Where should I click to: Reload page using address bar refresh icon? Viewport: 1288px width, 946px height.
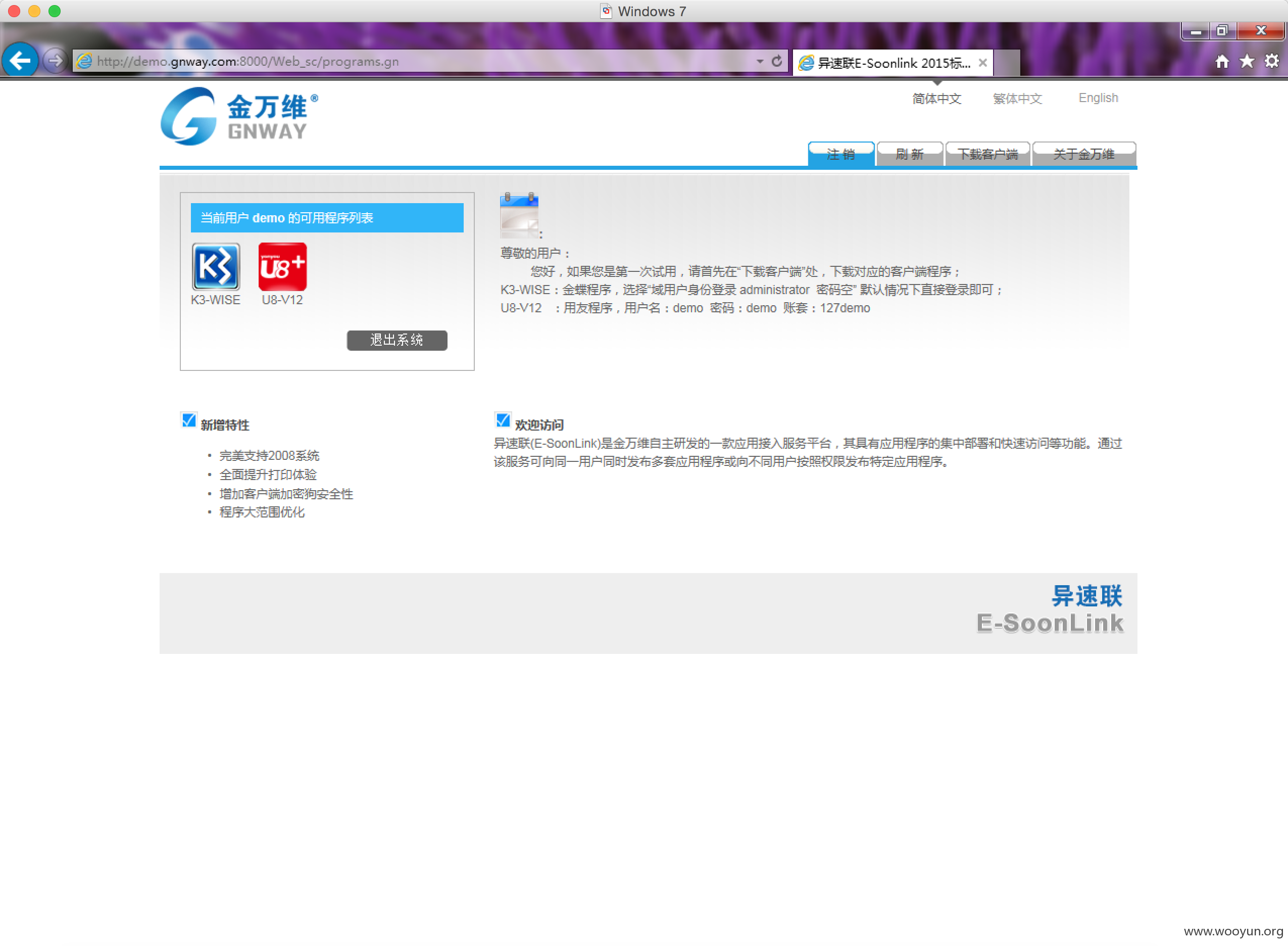[x=776, y=61]
